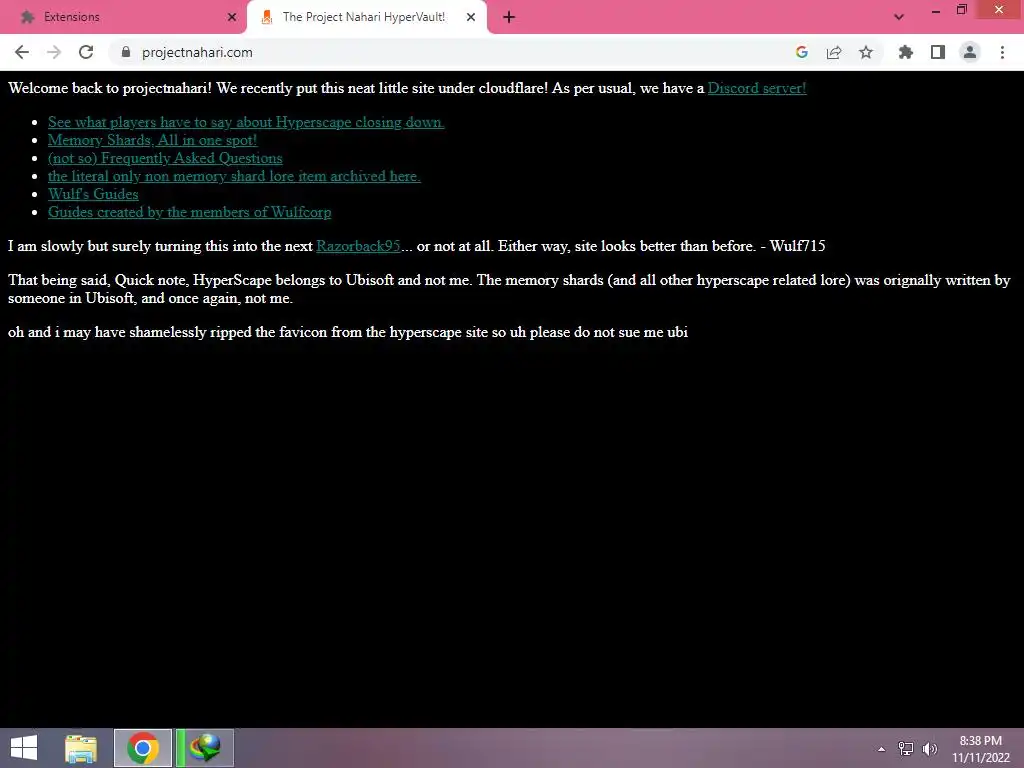
Task: Open a new browser tab
Action: click(509, 18)
